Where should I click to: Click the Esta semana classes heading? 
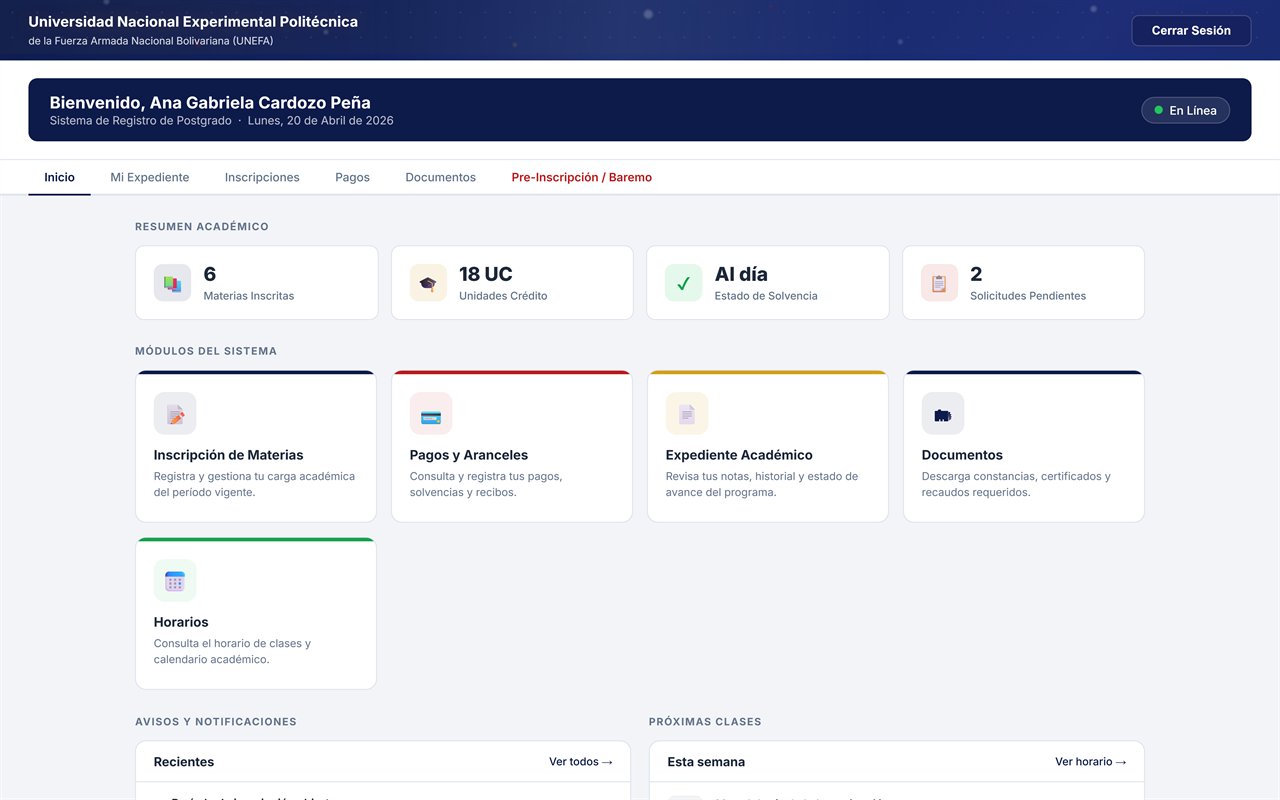pyautogui.click(x=706, y=762)
